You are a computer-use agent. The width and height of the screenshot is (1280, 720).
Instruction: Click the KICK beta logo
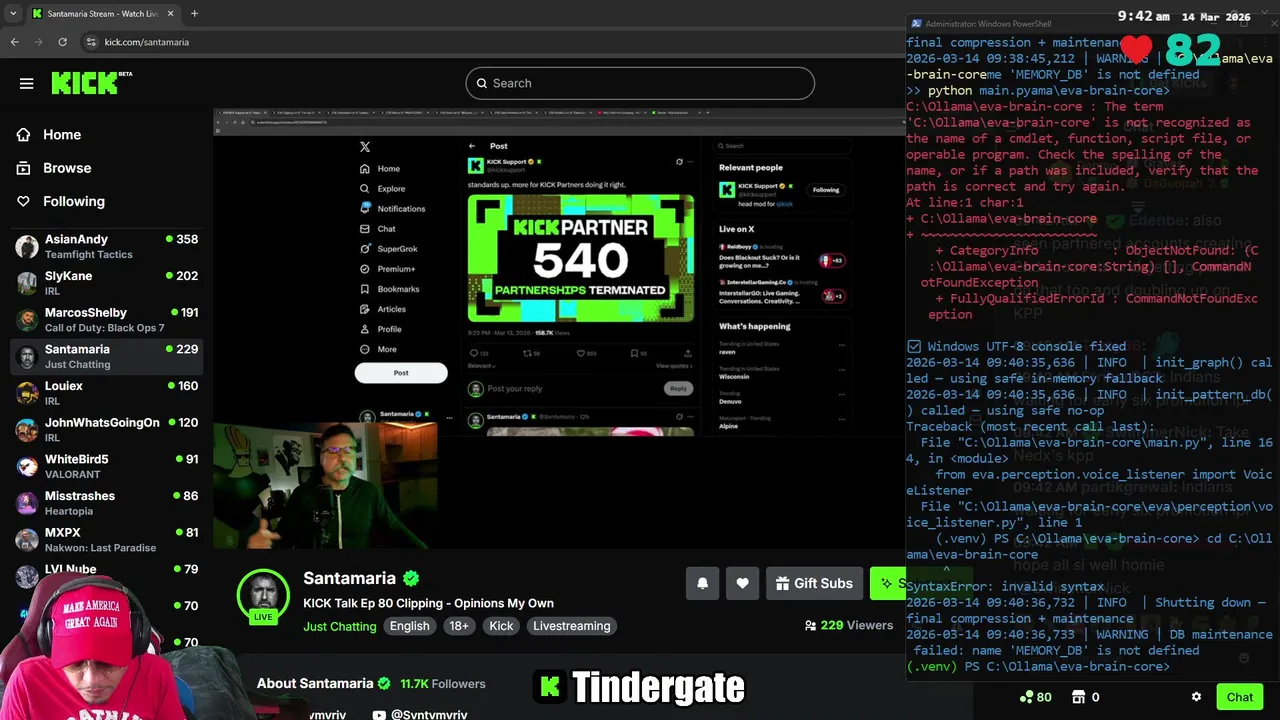click(x=92, y=83)
